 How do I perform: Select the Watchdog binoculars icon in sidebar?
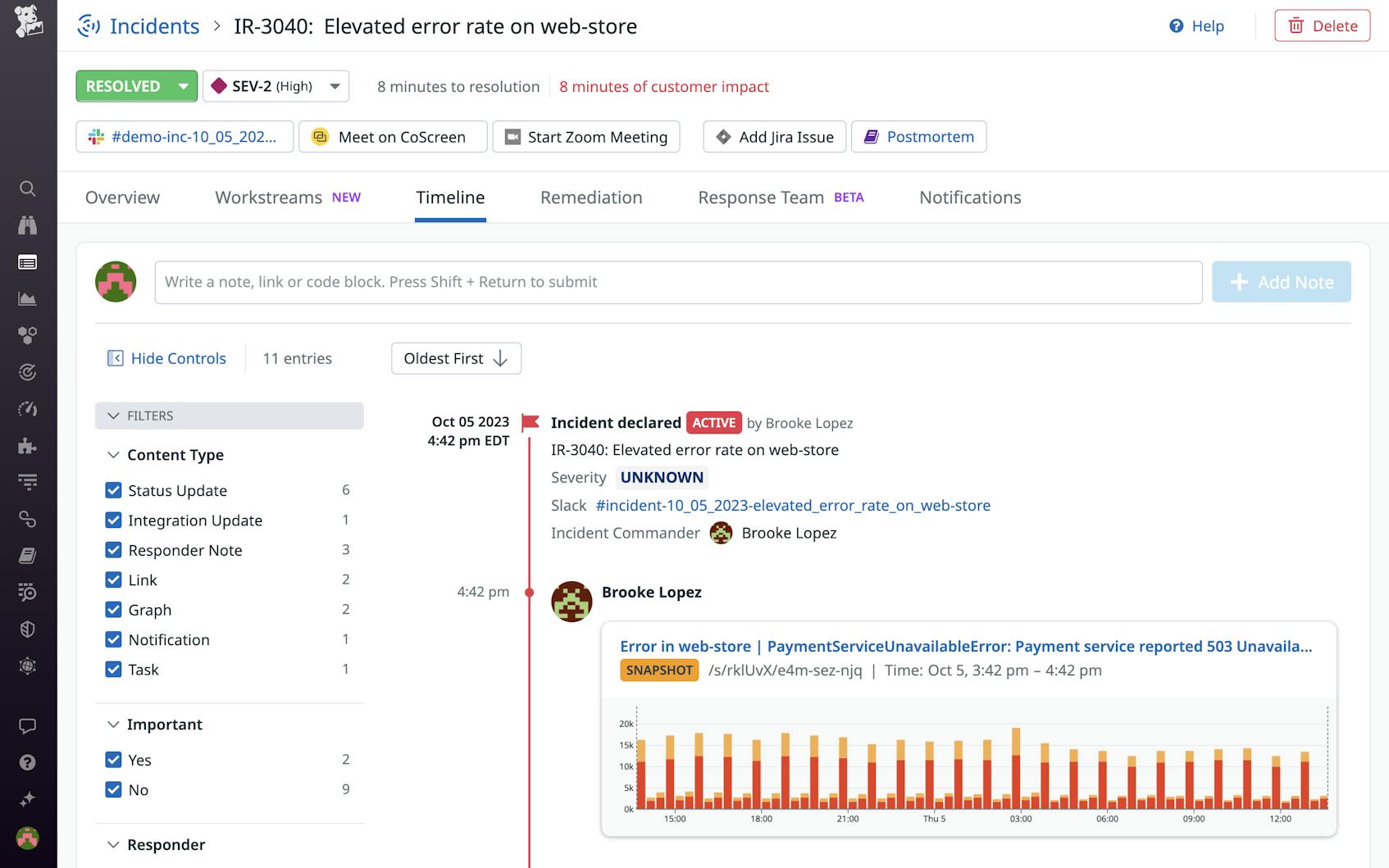[28, 225]
